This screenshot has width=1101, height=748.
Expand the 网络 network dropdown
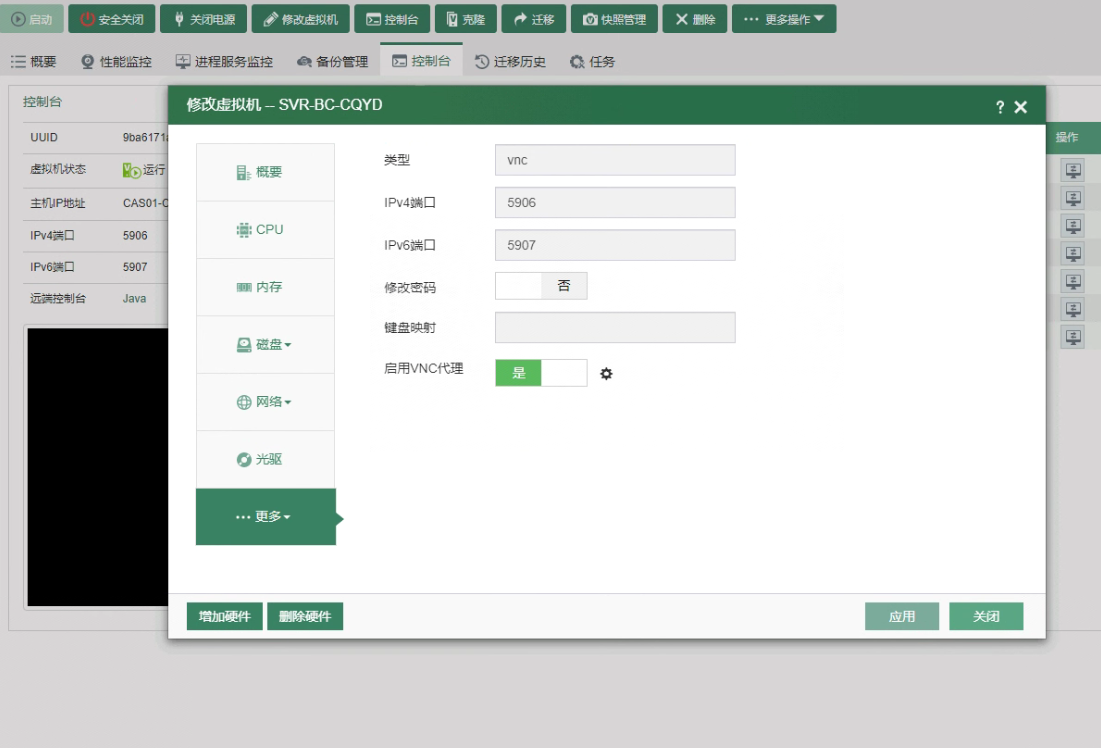[x=265, y=402]
